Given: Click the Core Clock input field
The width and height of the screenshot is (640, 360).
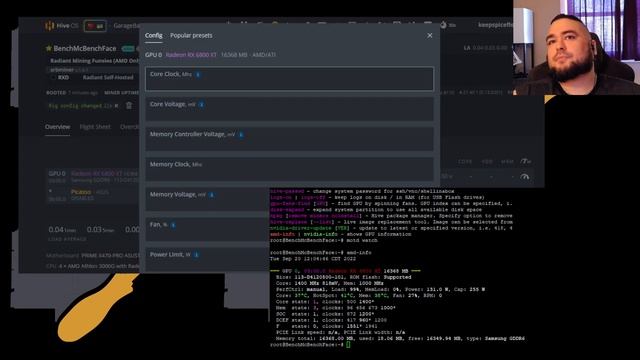Looking at the screenshot, I should click(x=289, y=79).
